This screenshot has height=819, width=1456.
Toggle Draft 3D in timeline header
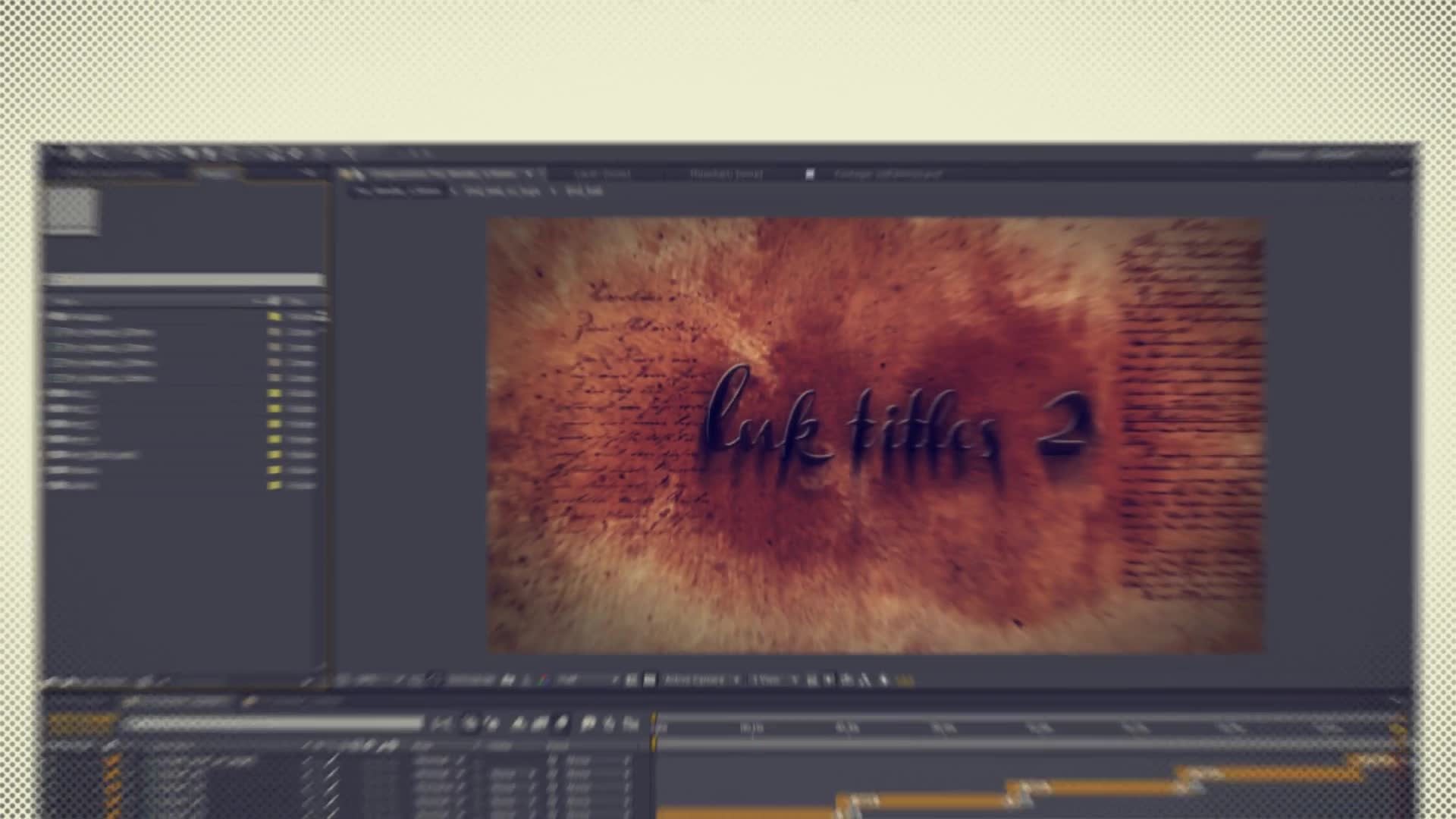(x=492, y=725)
